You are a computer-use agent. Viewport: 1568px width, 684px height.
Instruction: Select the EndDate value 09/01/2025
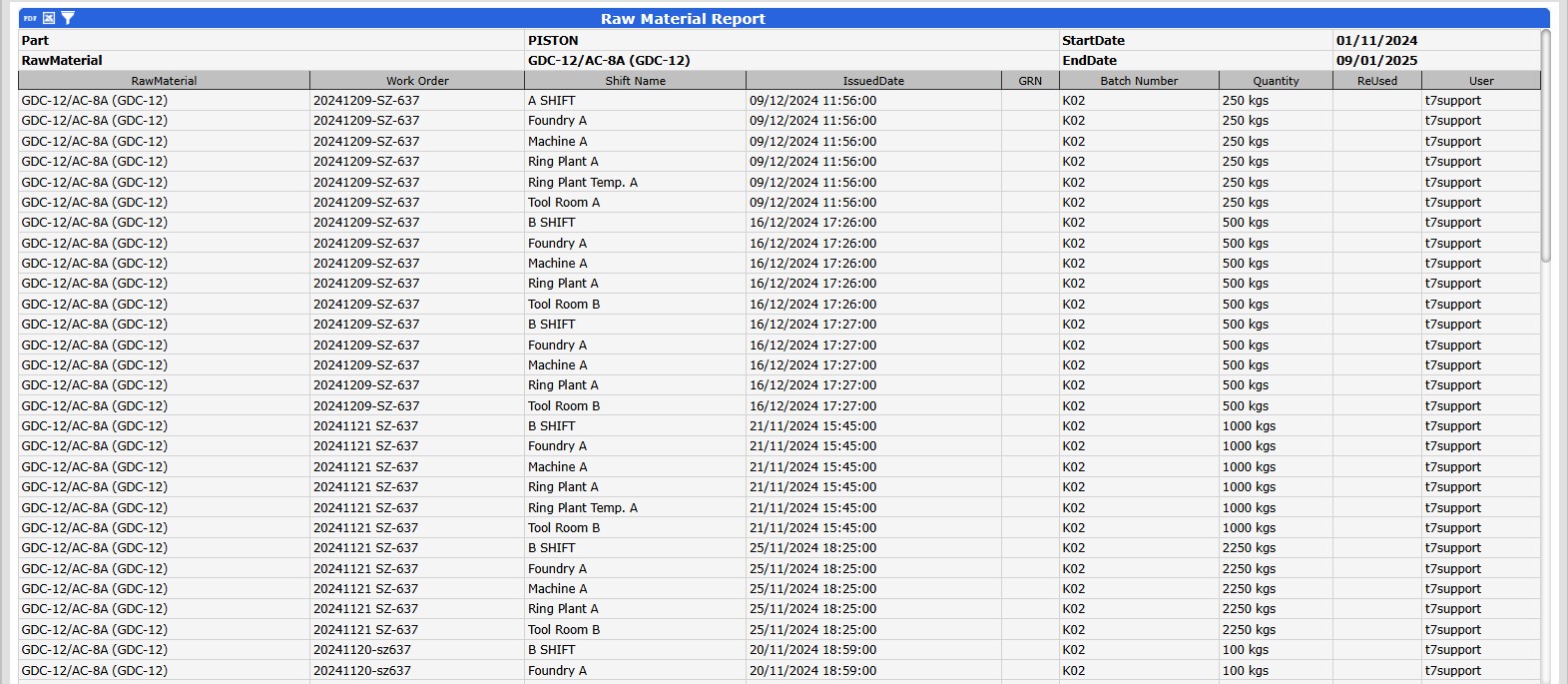pyautogui.click(x=1376, y=61)
